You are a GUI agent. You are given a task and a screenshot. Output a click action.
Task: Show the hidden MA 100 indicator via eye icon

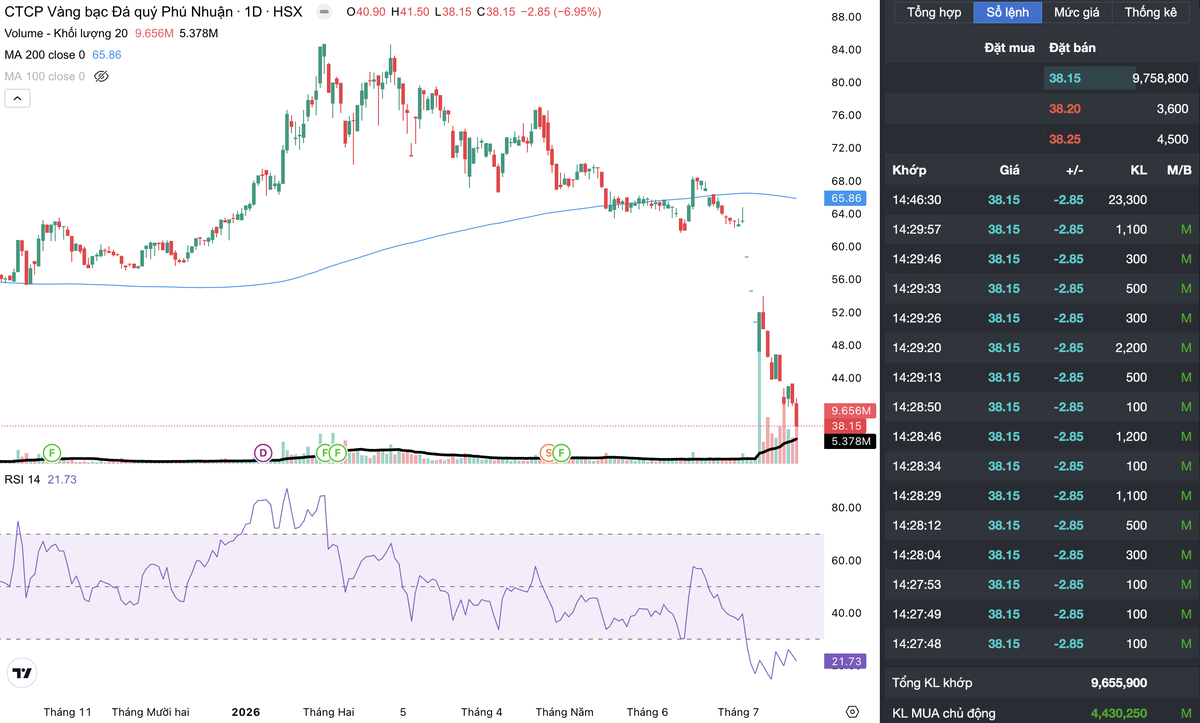point(100,76)
